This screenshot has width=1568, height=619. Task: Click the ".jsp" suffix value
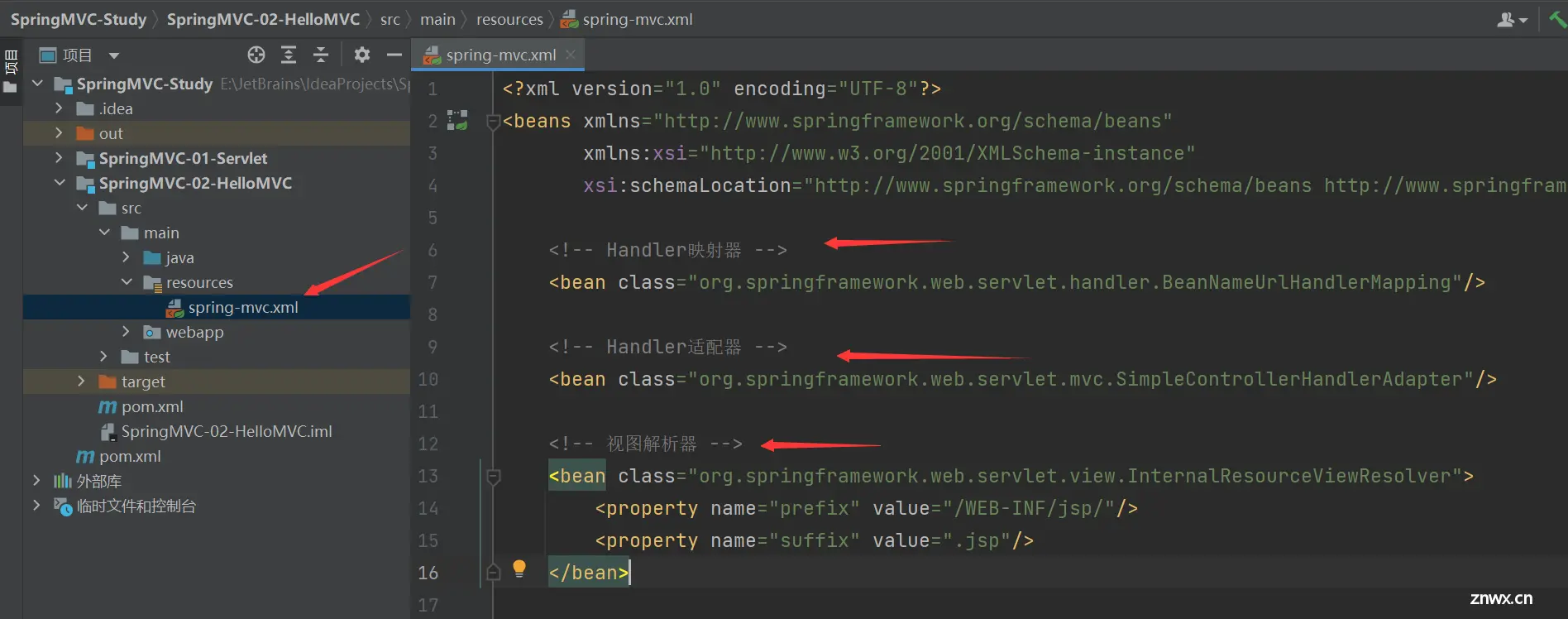click(x=977, y=540)
